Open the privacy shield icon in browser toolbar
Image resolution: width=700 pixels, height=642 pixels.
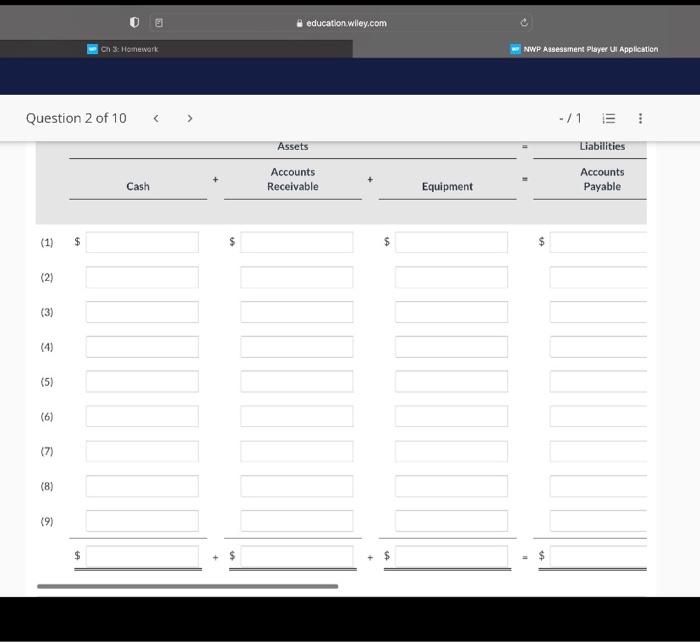pyautogui.click(x=134, y=22)
